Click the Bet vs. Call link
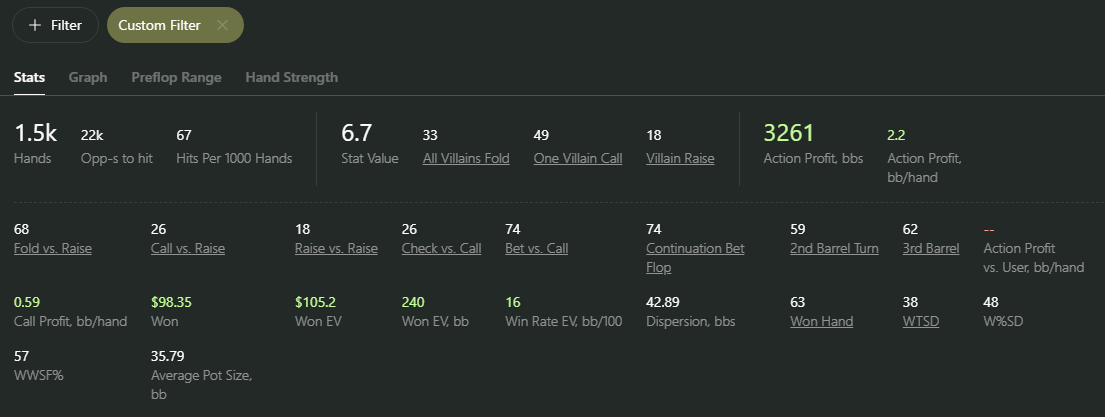The height and width of the screenshot is (417, 1105). coord(536,249)
